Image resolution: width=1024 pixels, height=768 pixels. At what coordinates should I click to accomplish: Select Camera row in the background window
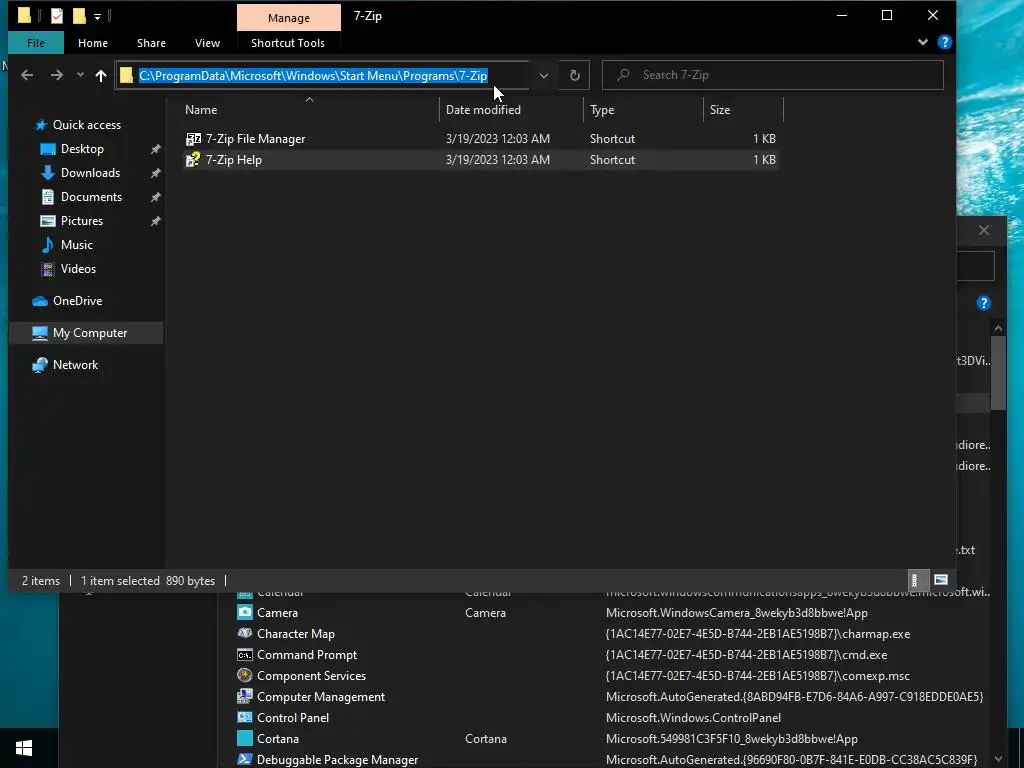click(x=613, y=613)
